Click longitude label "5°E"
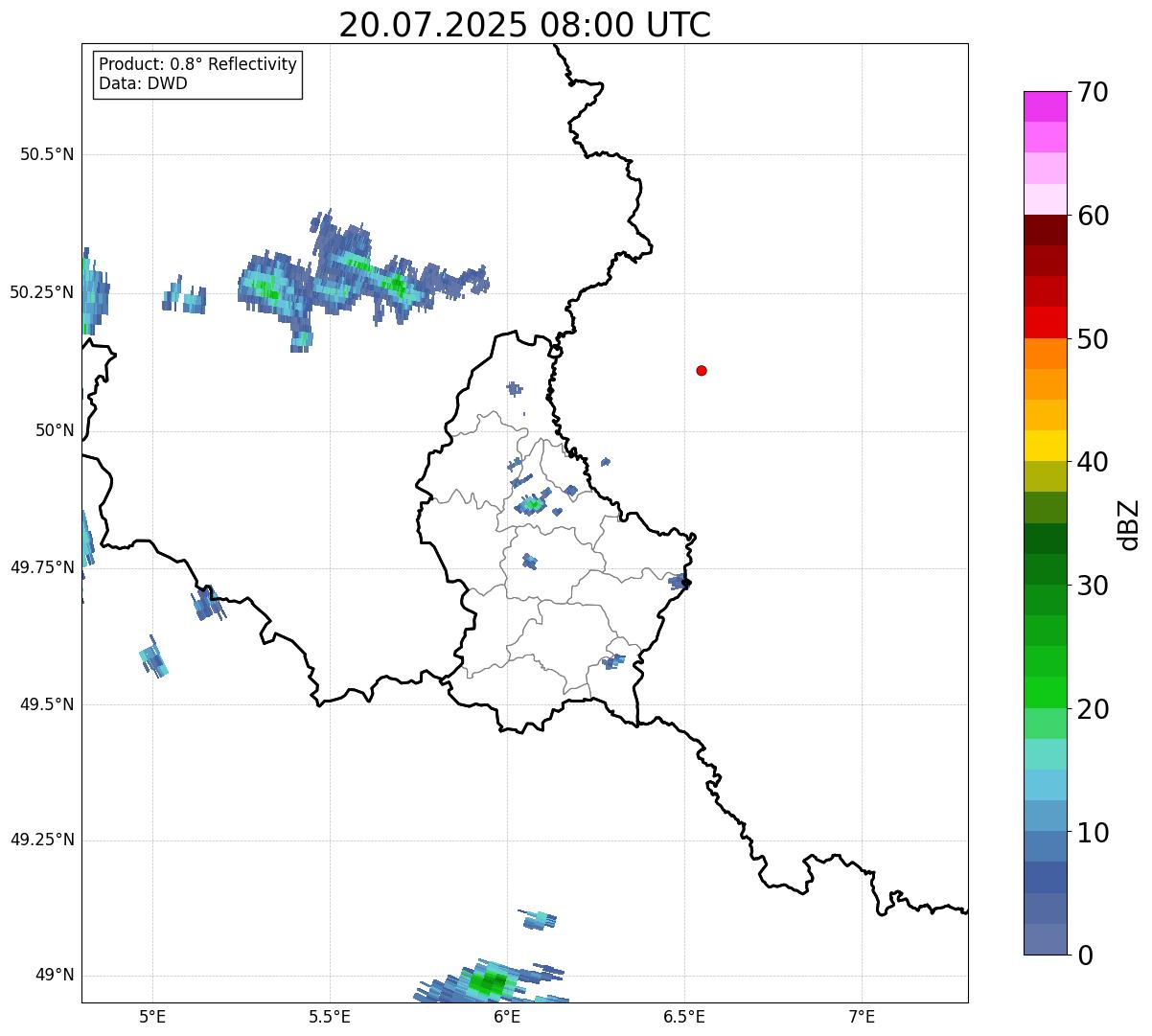The image size is (1152, 1036). pos(152,1016)
